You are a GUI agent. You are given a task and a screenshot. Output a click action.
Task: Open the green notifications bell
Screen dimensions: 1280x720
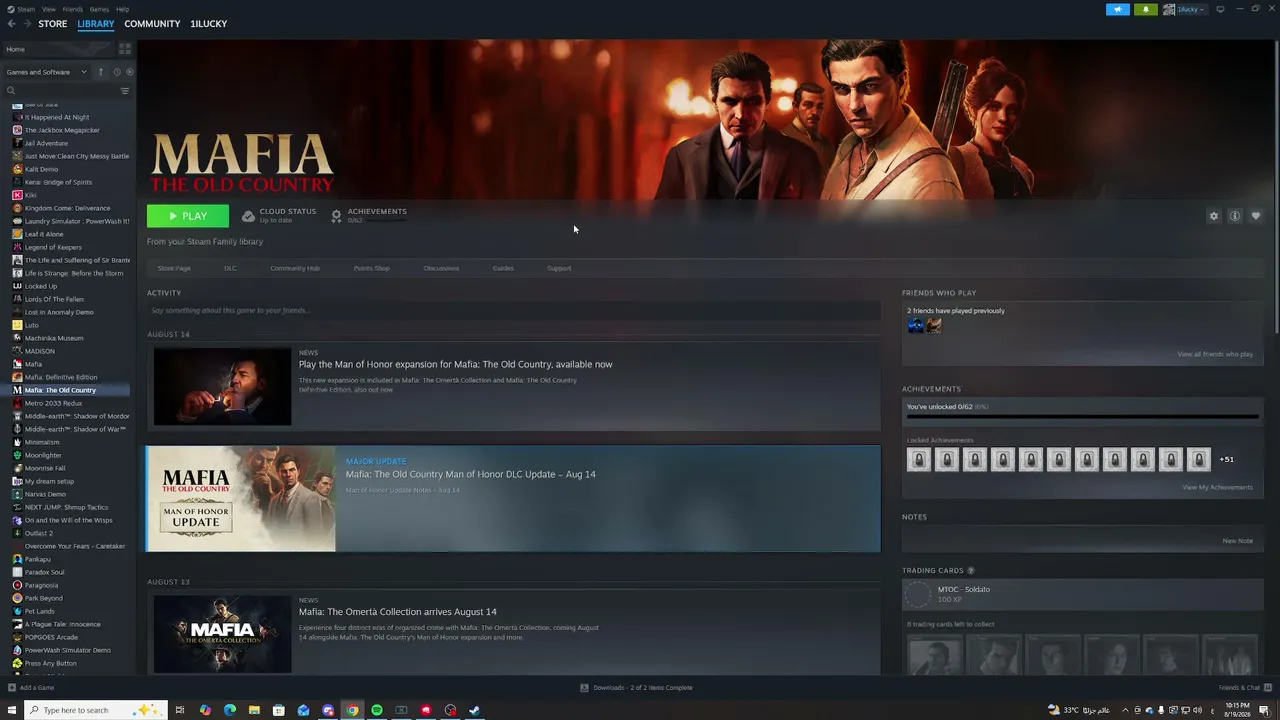pyautogui.click(x=1146, y=9)
